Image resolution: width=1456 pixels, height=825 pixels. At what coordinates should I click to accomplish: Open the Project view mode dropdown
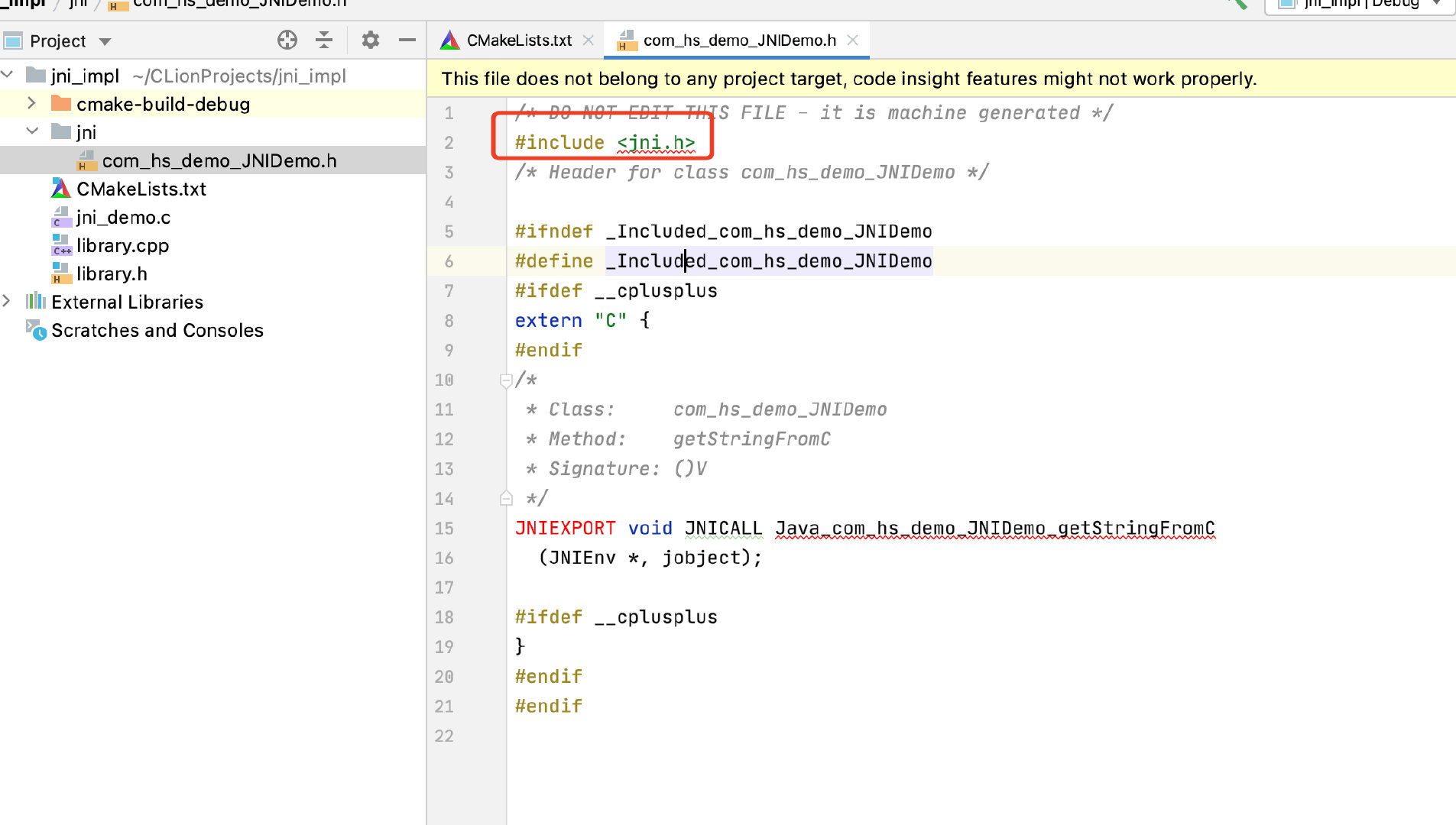click(x=104, y=40)
